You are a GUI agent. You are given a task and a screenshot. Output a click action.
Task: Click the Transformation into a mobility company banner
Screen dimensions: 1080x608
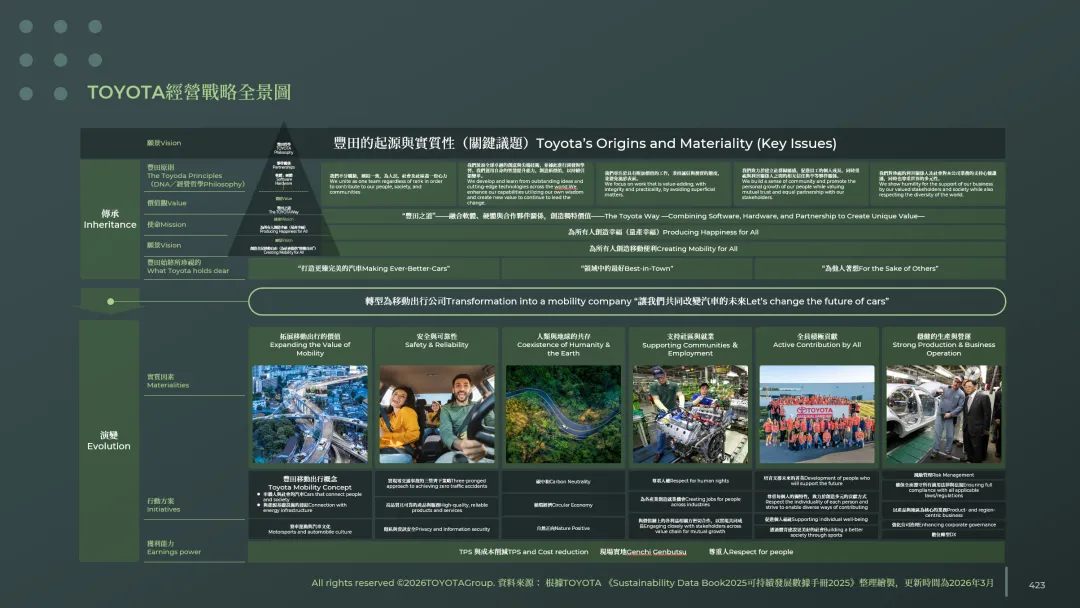click(627, 302)
